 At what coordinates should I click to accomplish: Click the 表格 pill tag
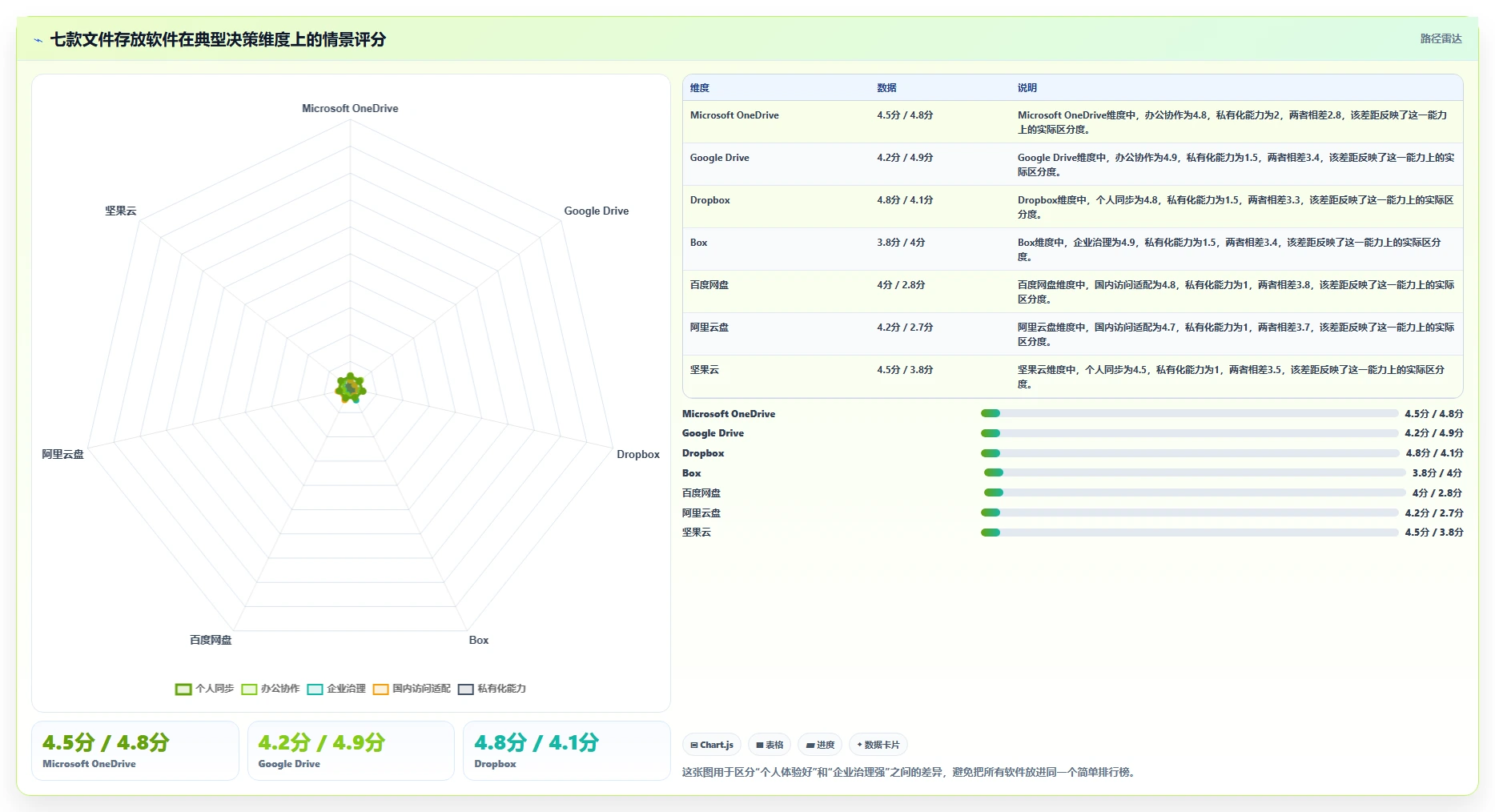(770, 745)
